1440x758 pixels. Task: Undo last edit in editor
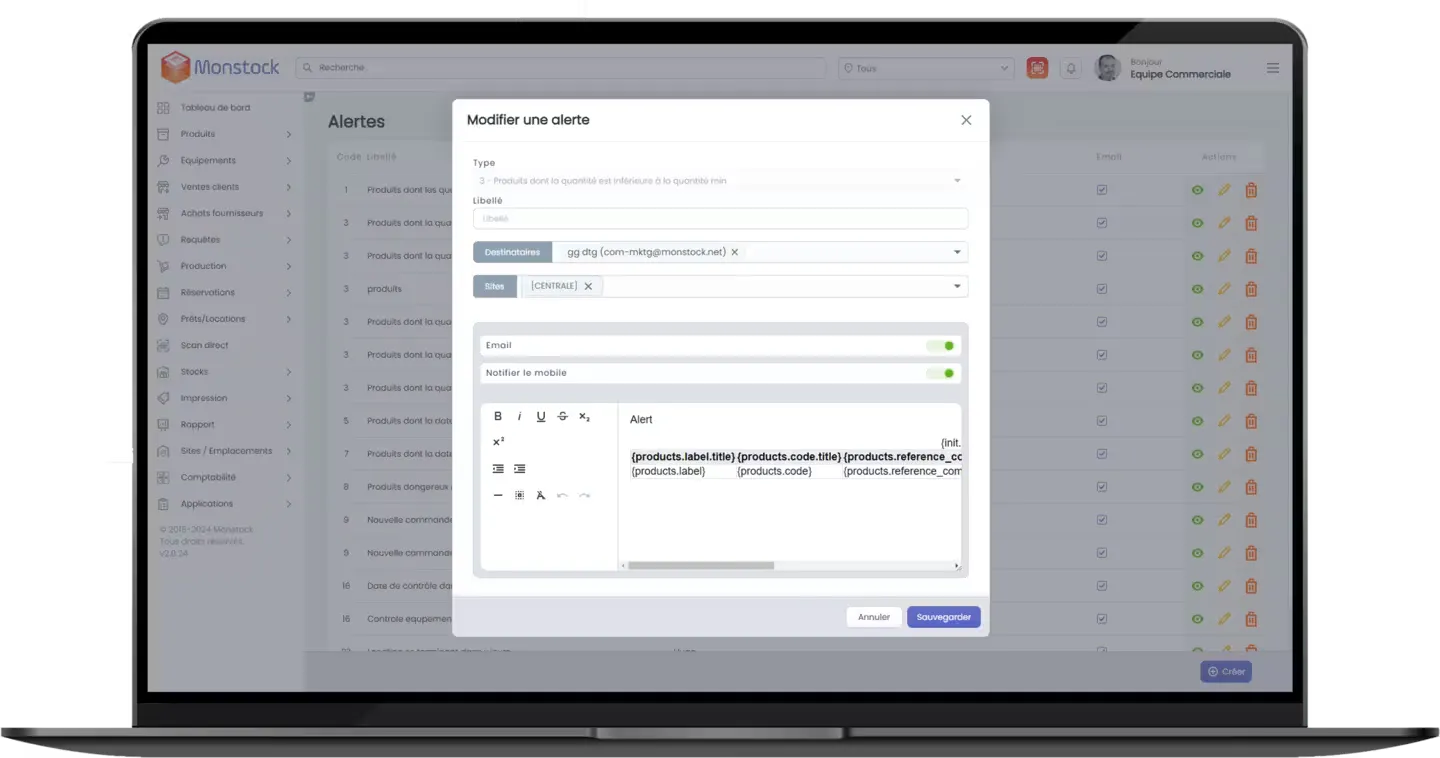[x=562, y=496]
